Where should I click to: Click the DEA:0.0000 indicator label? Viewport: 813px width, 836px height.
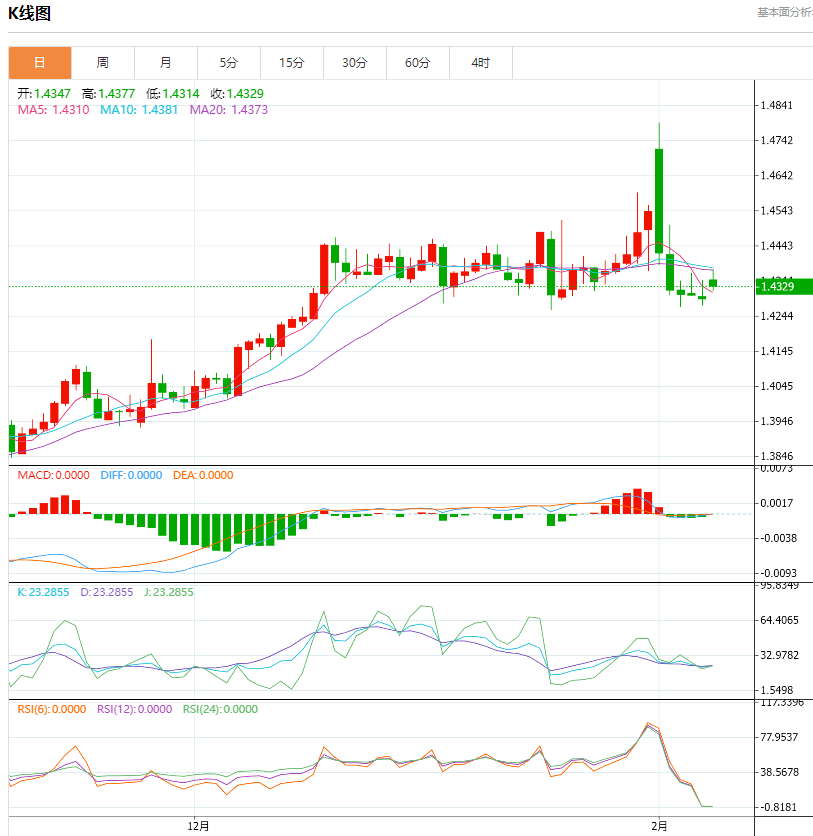pos(203,475)
